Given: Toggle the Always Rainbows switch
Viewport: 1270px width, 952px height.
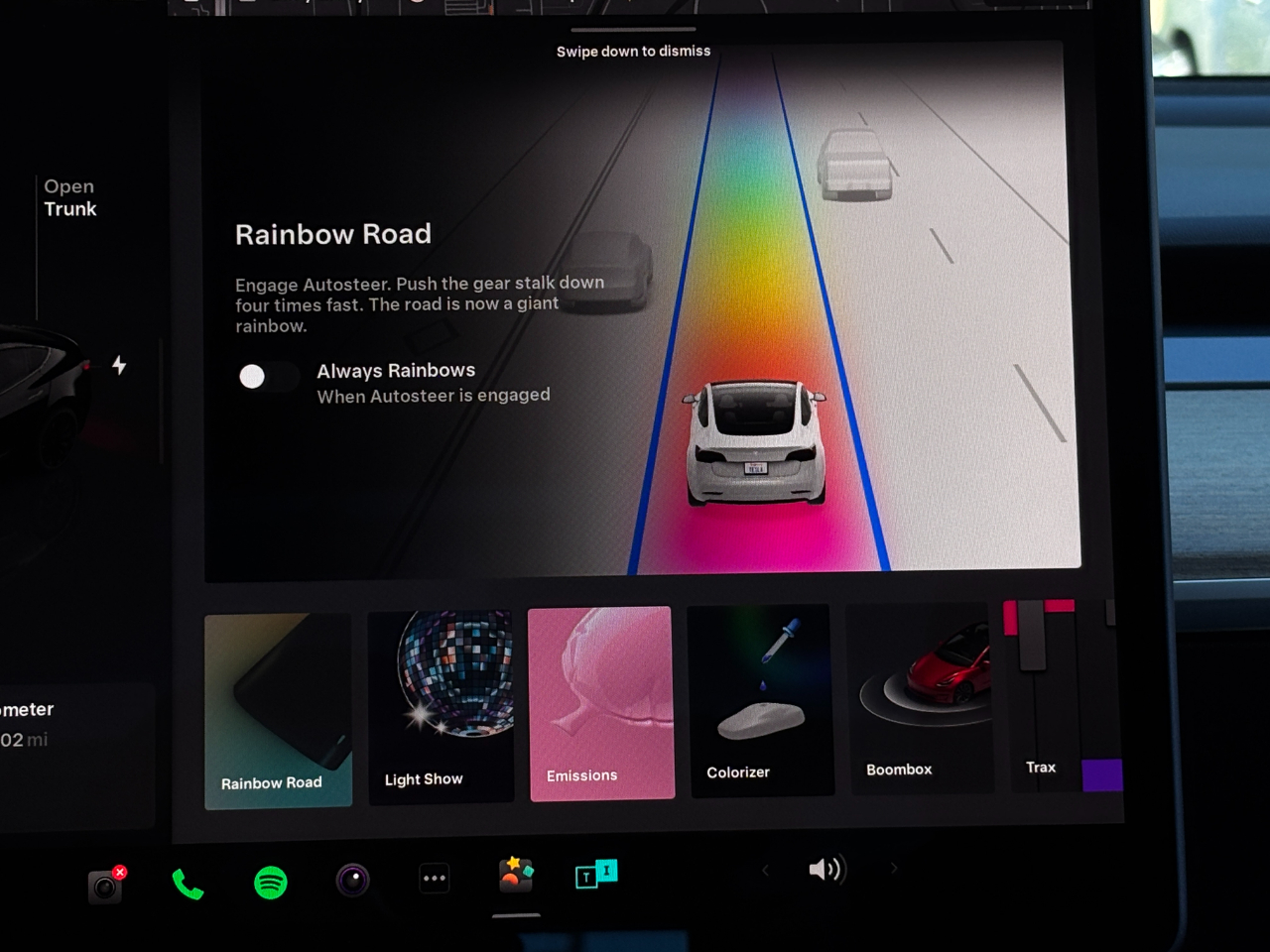Looking at the screenshot, I should [x=266, y=377].
